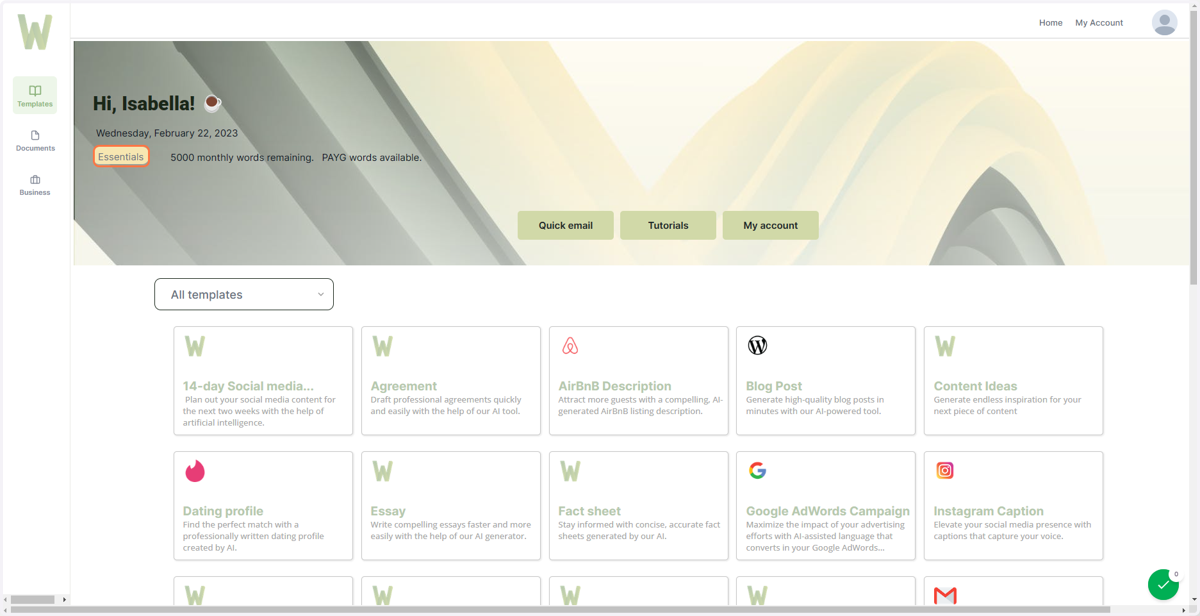
Task: Click the sidebar scroll left arrow
Action: click(5, 600)
